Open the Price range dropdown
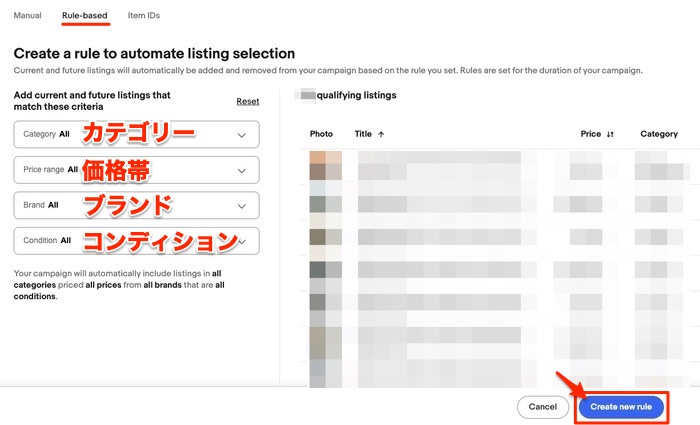The width and height of the screenshot is (700, 425). pos(137,170)
